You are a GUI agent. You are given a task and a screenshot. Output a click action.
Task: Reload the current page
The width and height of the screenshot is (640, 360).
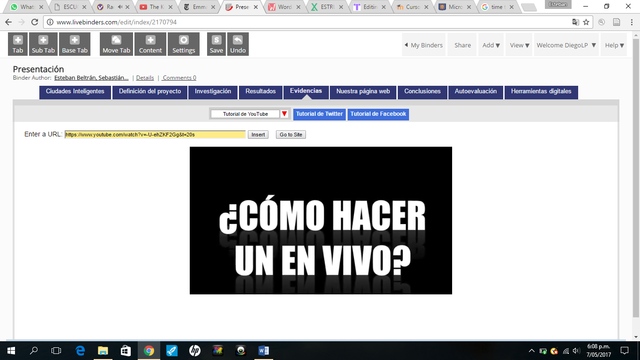click(x=35, y=22)
